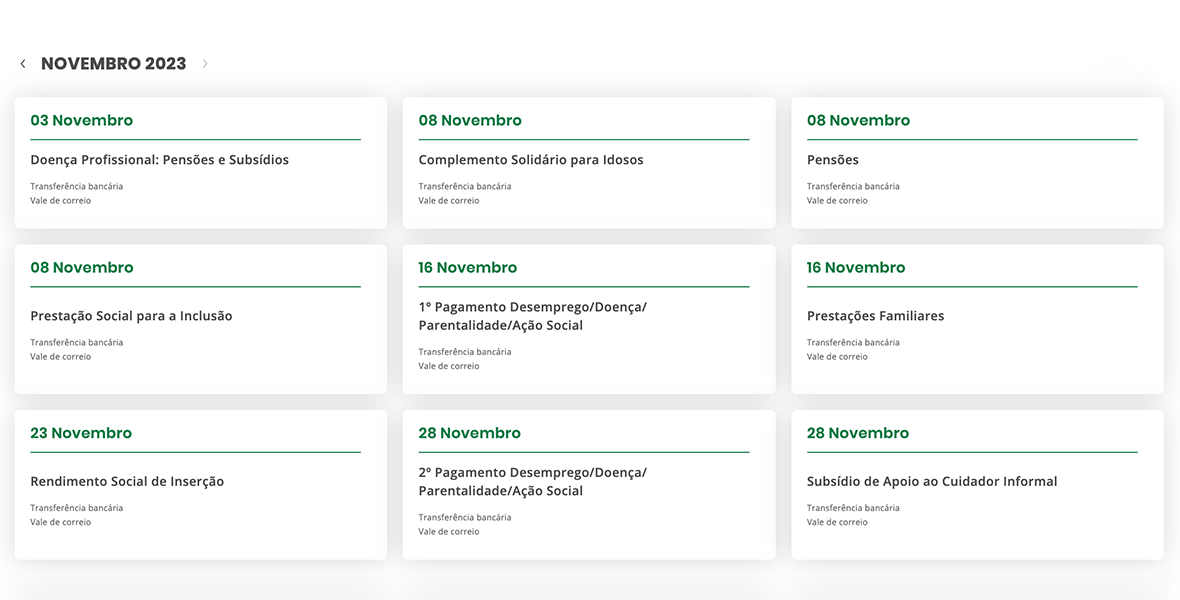This screenshot has width=1180, height=600.
Task: Click Transferência bancária under Complemento Solidário
Action: (464, 187)
